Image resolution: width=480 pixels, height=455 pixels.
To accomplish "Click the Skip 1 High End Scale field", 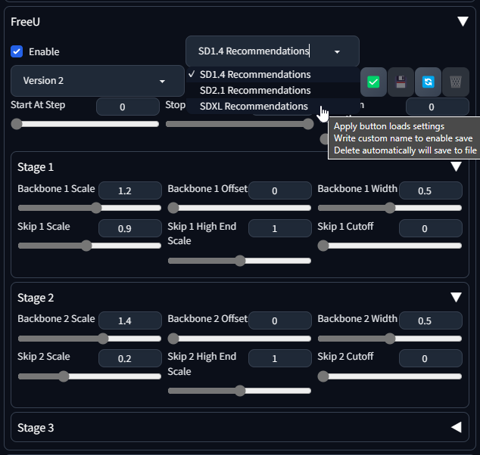I will [x=280, y=228].
